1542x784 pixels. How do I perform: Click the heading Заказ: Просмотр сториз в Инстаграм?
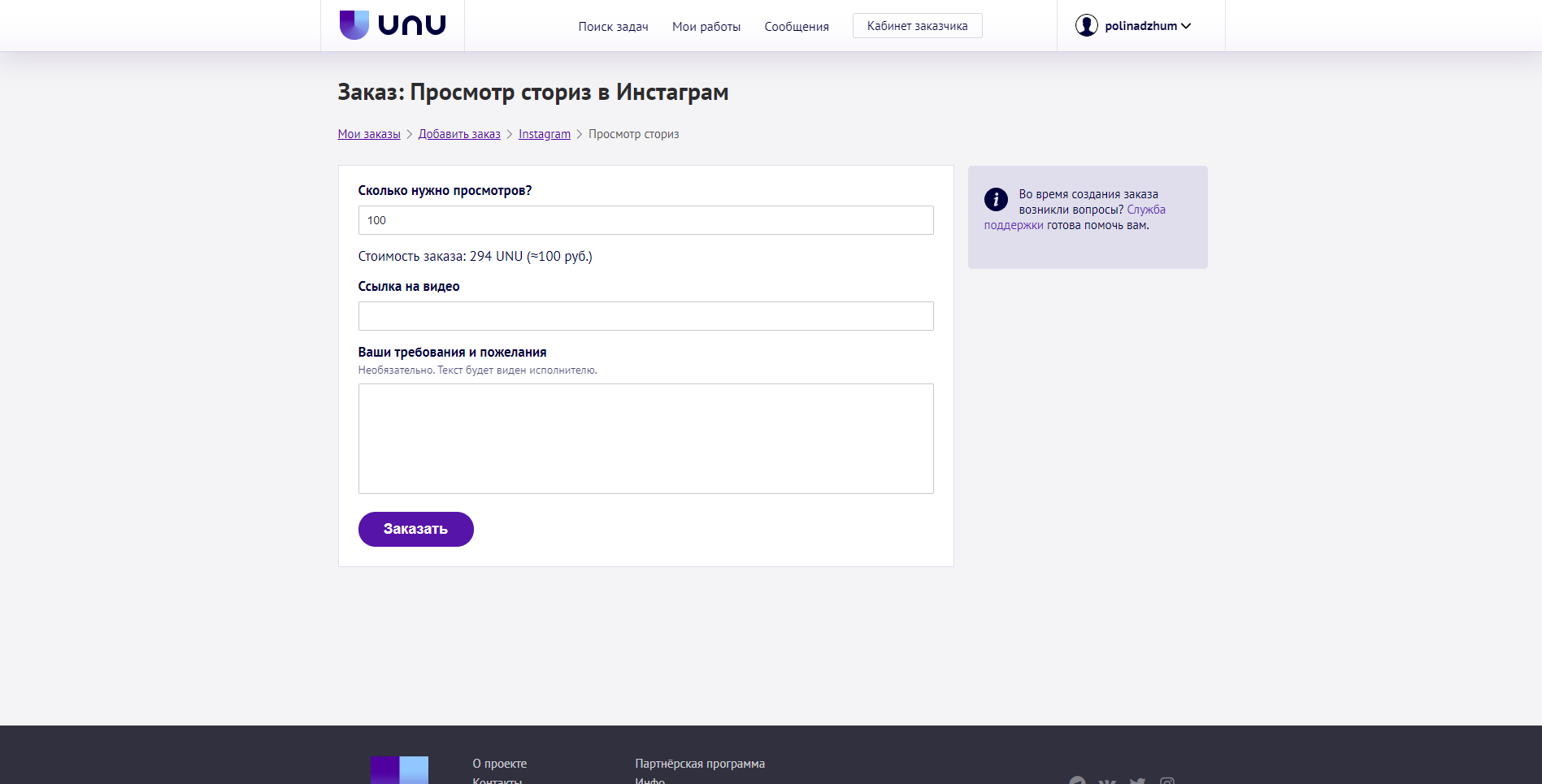(532, 92)
